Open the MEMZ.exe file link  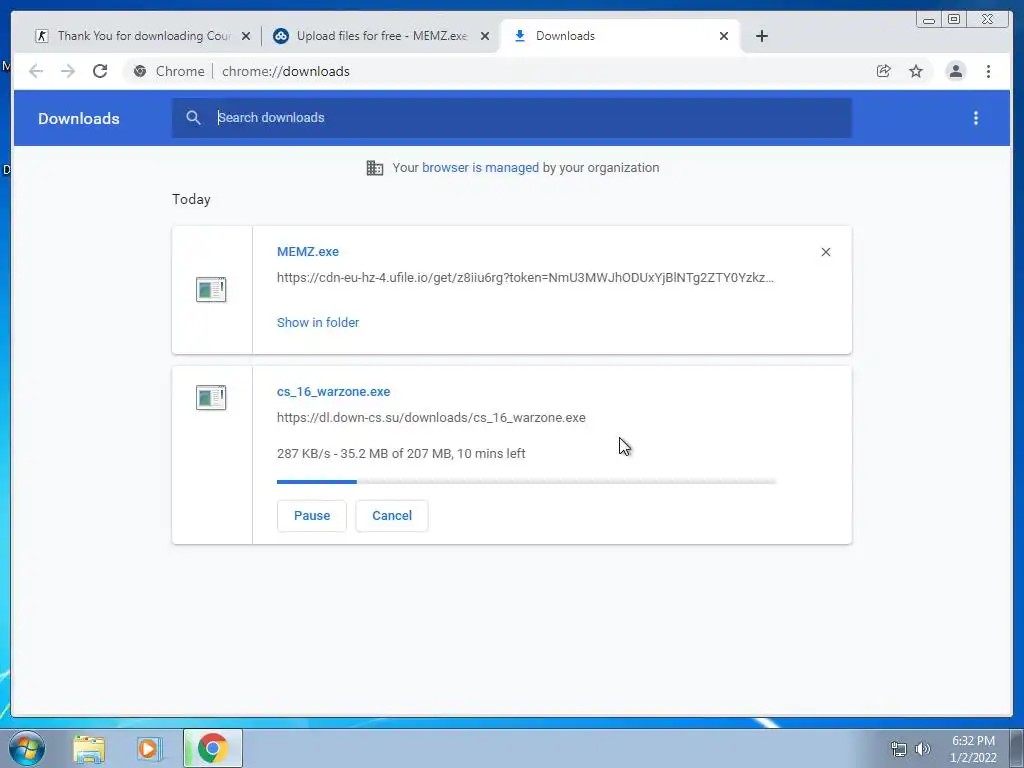[x=308, y=251]
